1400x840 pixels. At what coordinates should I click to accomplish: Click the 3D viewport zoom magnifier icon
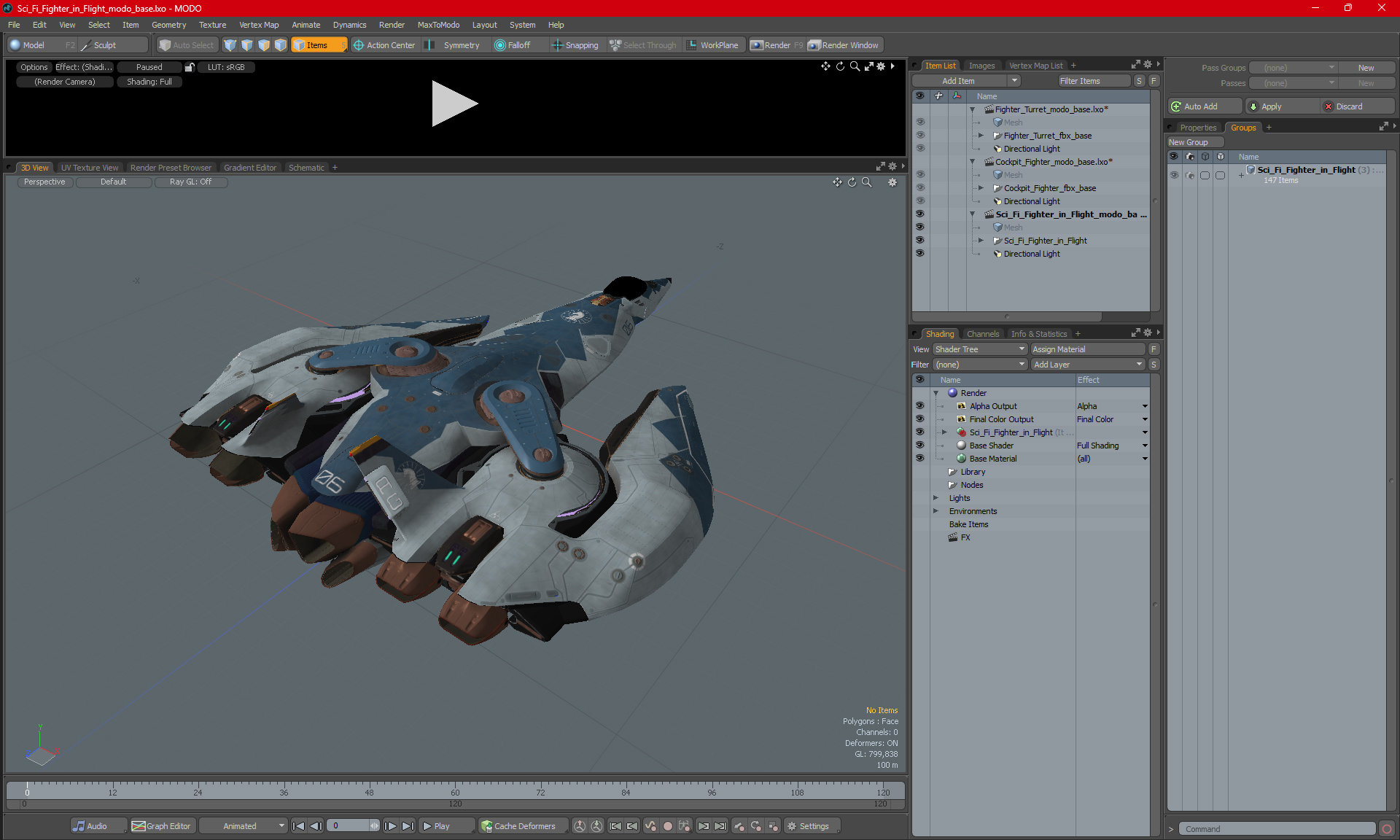pyautogui.click(x=866, y=182)
